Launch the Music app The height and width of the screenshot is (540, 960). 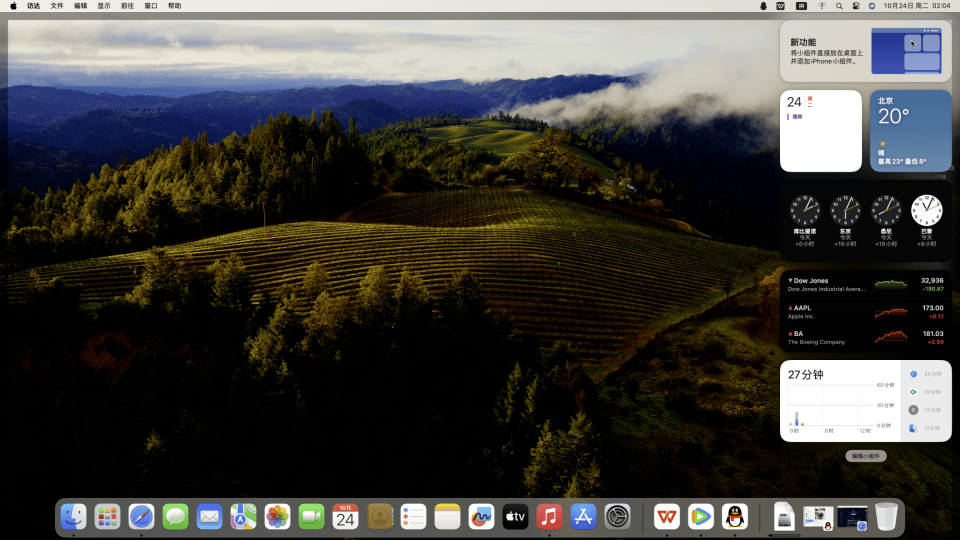point(548,517)
